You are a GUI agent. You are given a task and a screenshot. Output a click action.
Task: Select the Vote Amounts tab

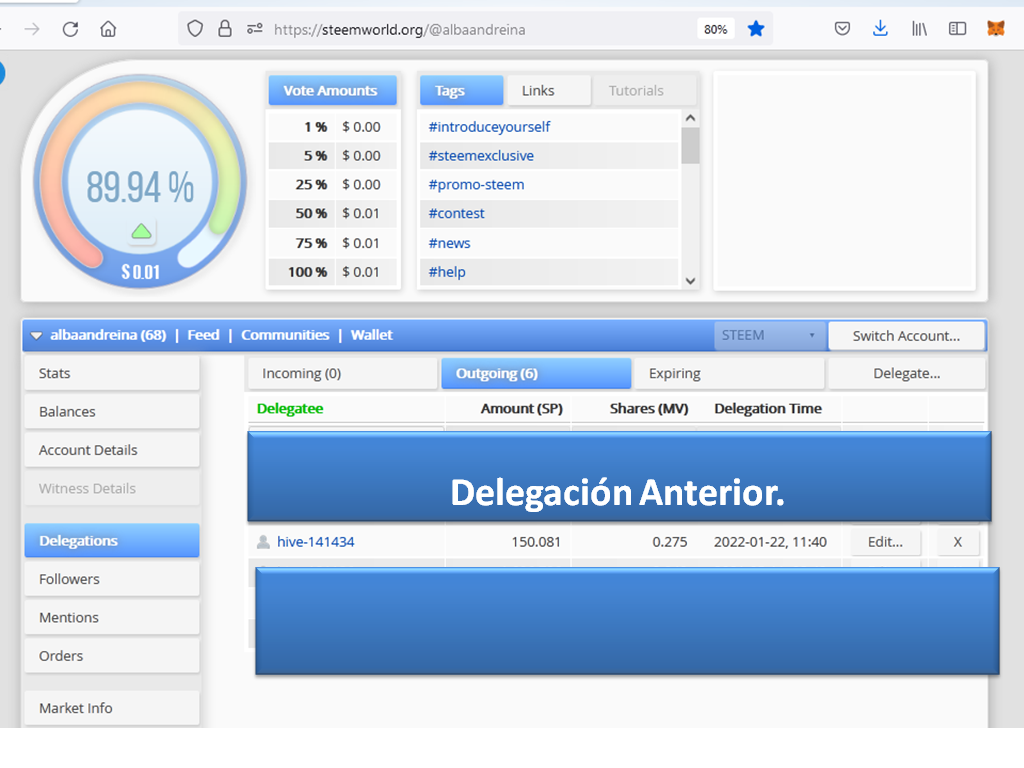(332, 91)
